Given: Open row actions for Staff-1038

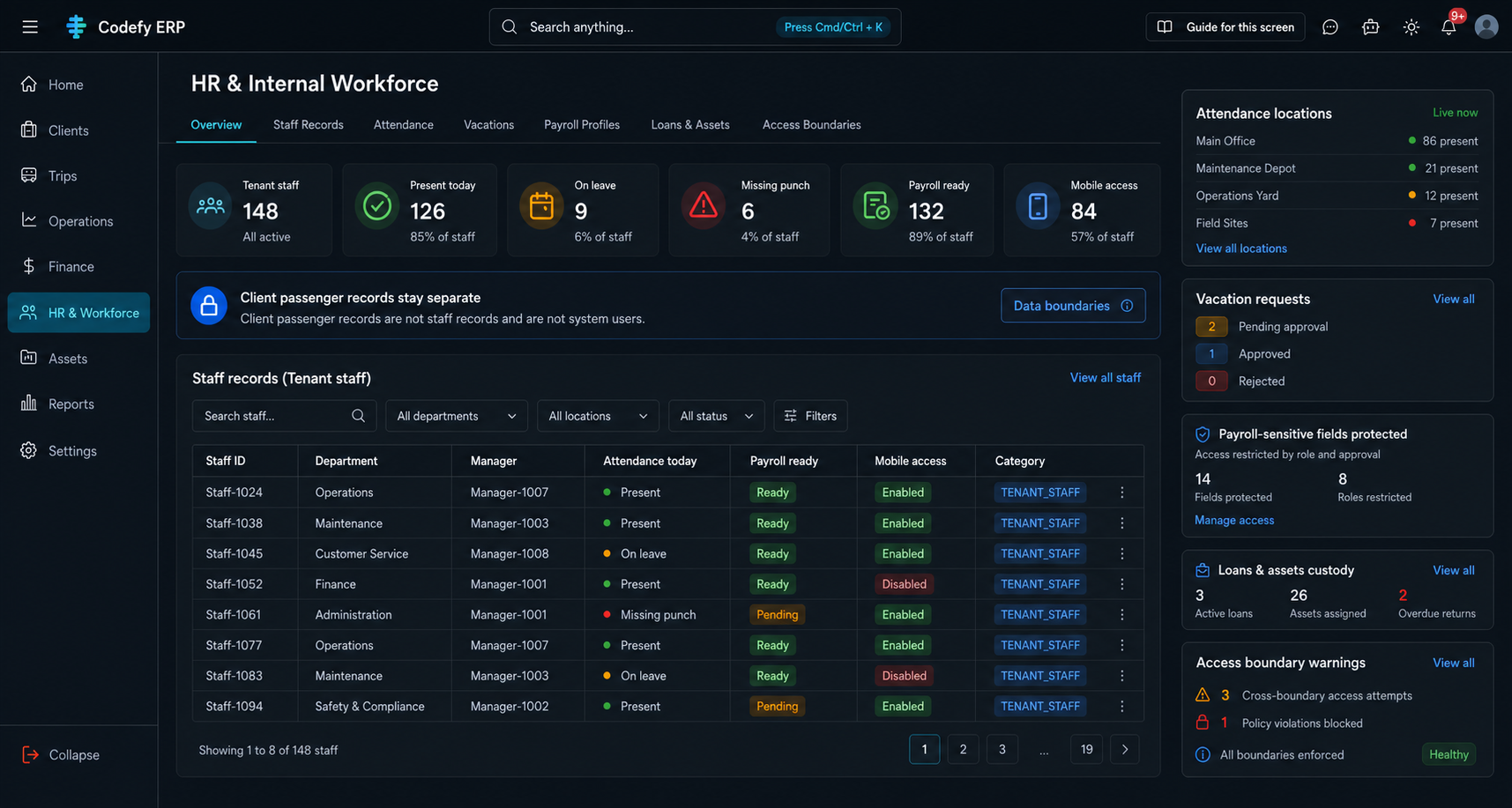Looking at the screenshot, I should click(x=1122, y=523).
